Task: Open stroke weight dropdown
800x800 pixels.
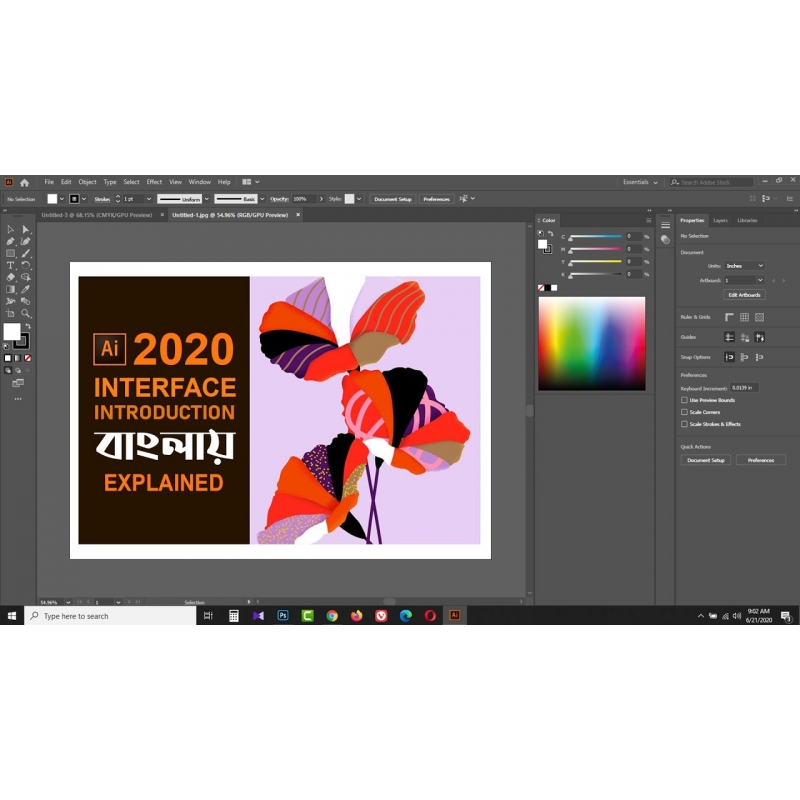Action: point(149,199)
